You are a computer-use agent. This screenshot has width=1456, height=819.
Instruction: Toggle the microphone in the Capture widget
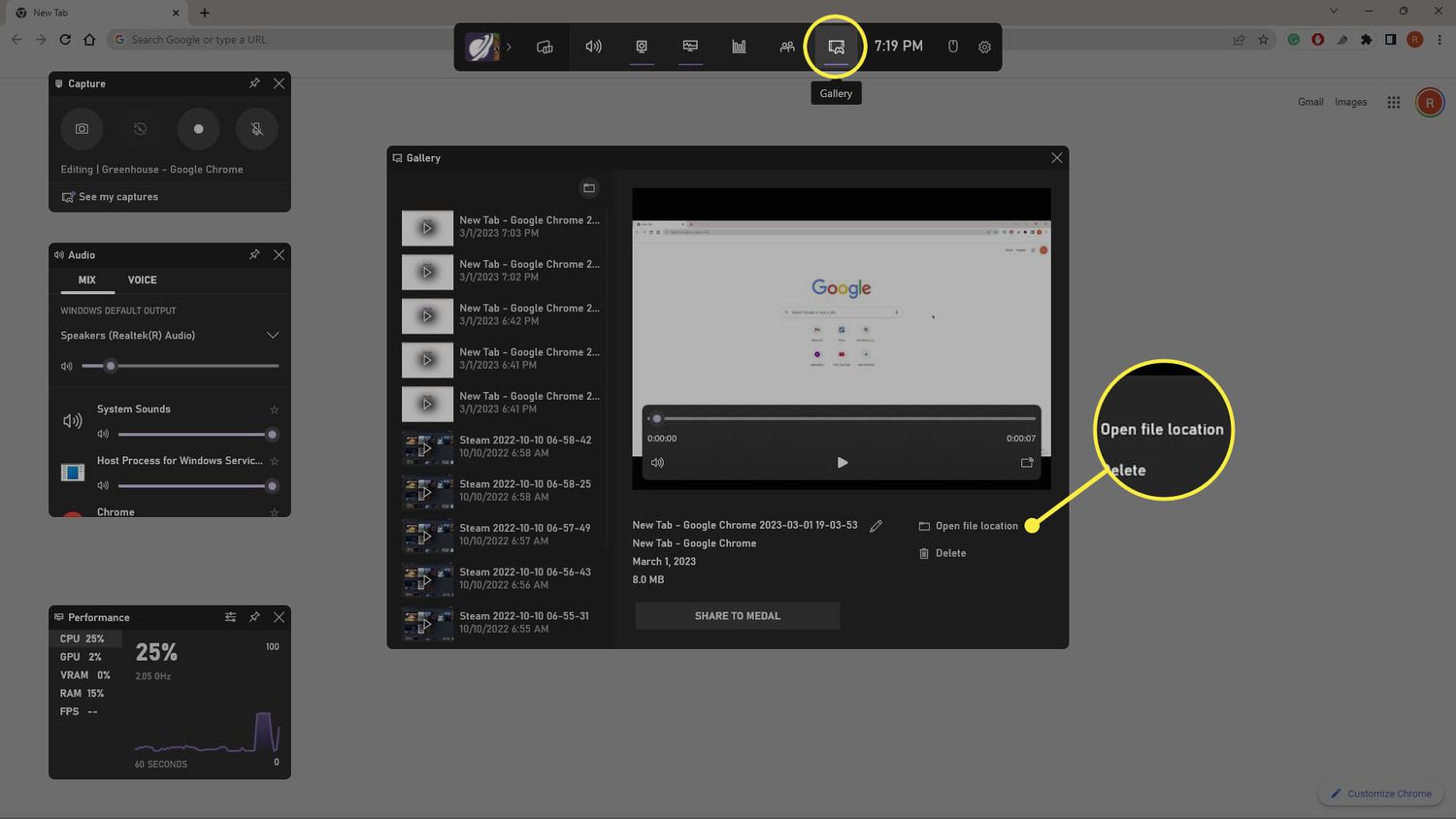click(x=256, y=129)
